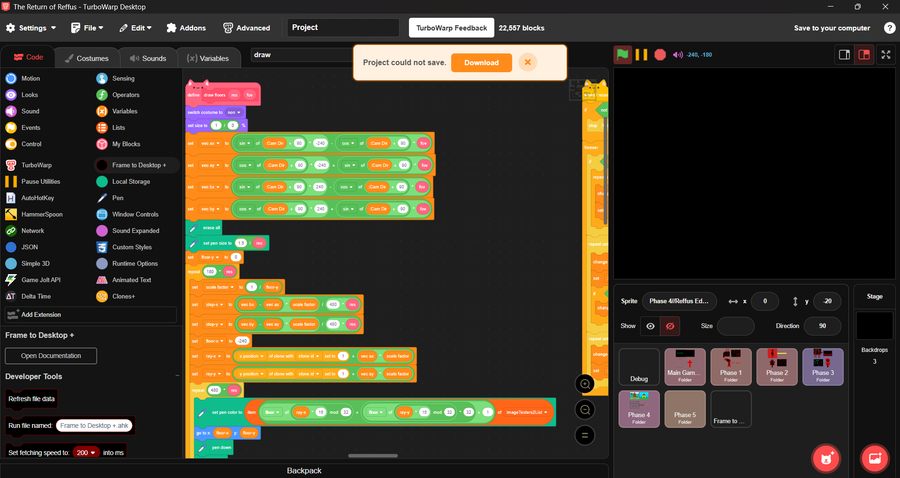The width and height of the screenshot is (900, 478).
Task: Click Save to your computer
Action: [x=832, y=28]
